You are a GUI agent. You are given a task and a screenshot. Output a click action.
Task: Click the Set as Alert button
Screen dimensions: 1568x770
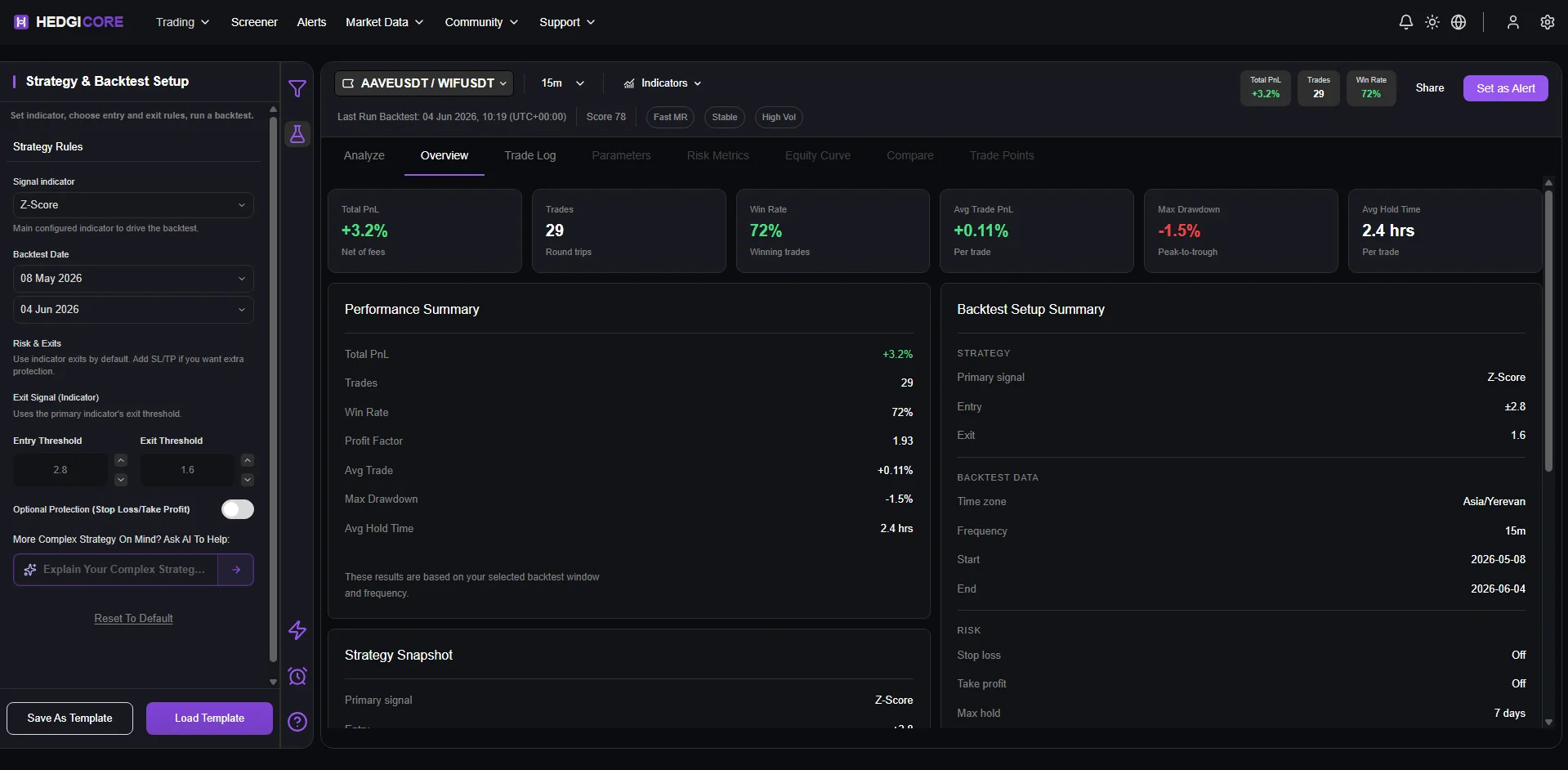[x=1505, y=88]
